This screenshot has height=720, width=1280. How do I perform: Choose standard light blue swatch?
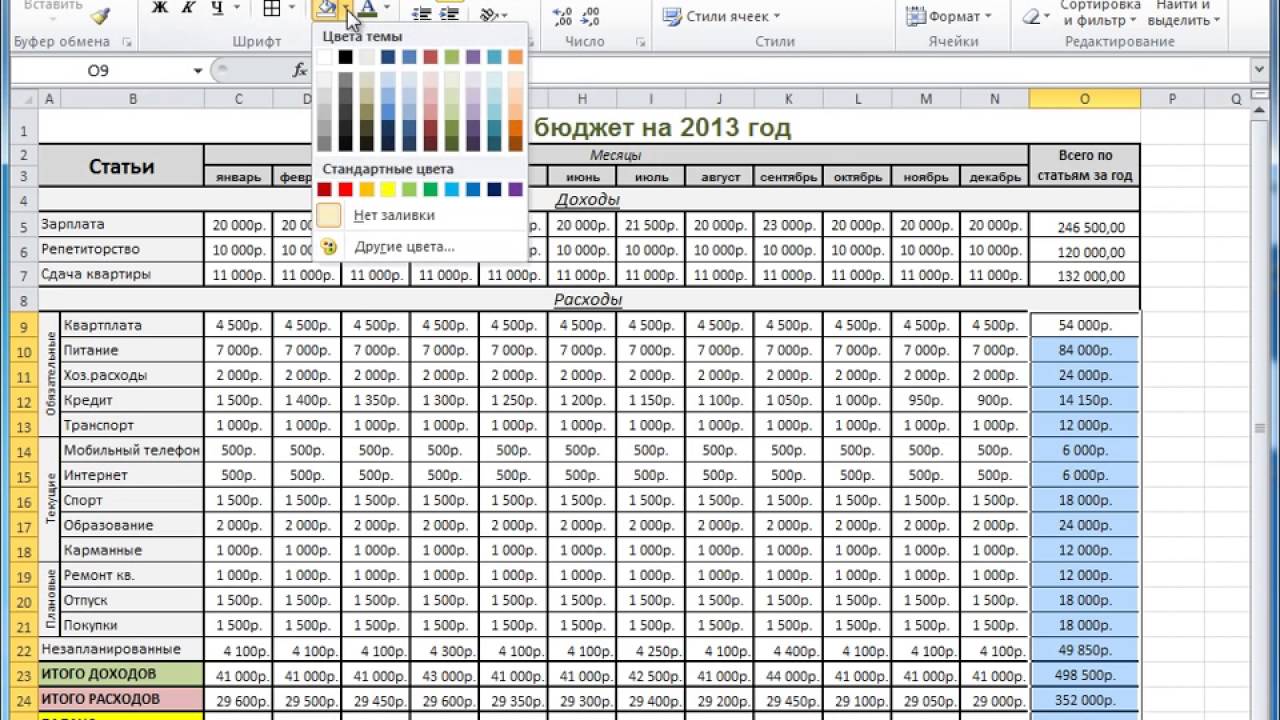pos(452,189)
